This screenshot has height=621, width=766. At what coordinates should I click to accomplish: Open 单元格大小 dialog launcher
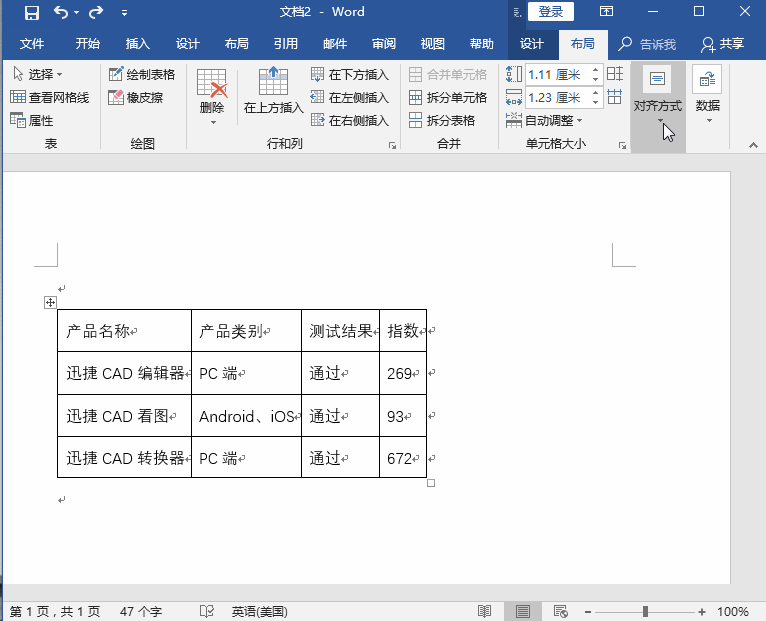point(622,145)
